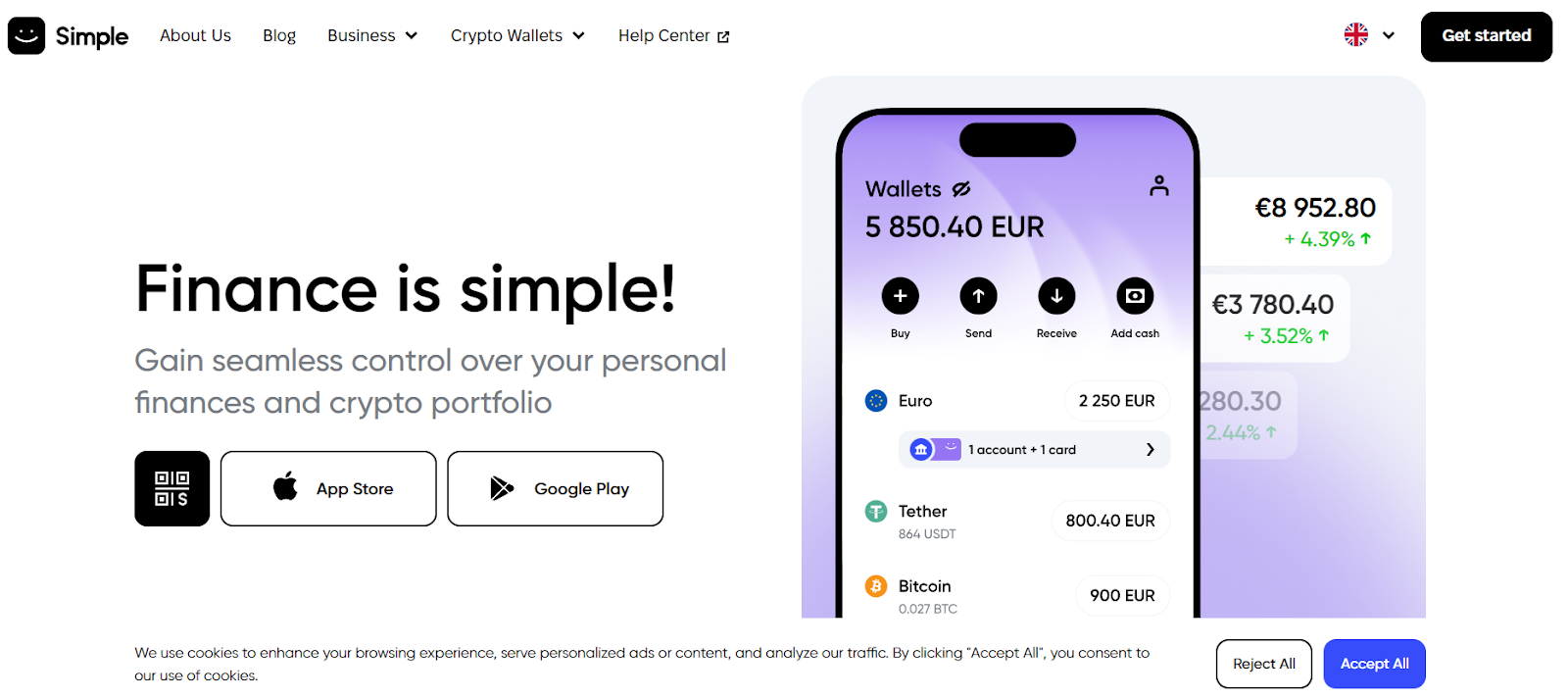
Task: Click the Bitcoin coin icon
Action: click(x=876, y=586)
